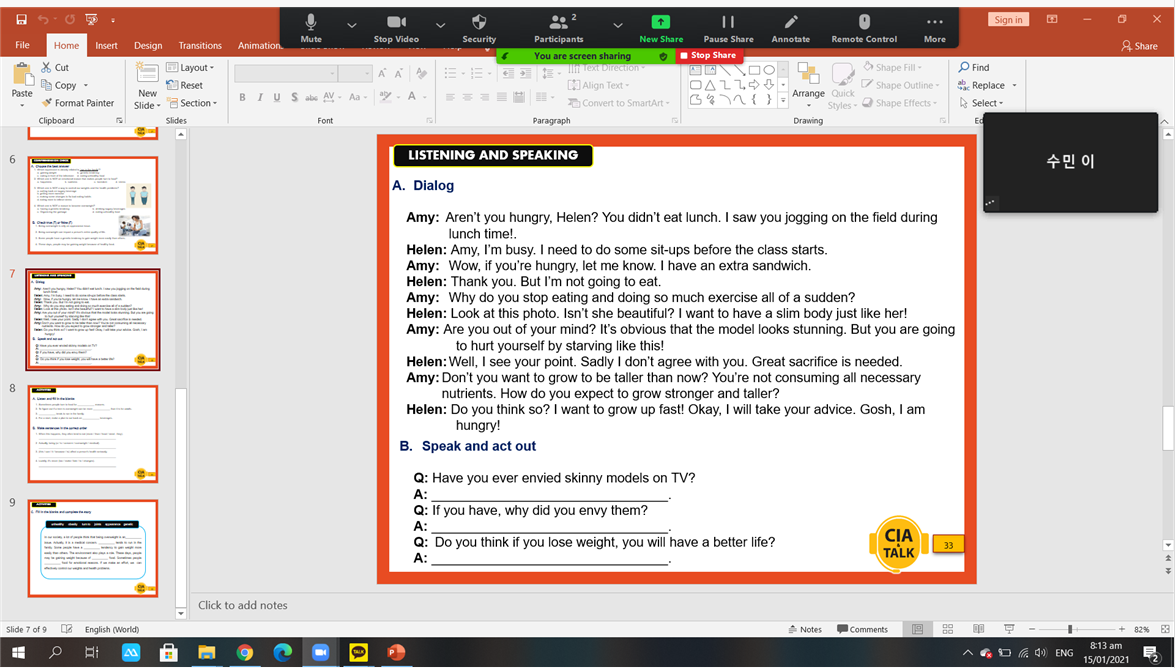Toggle Strikethrough formatting
This screenshot has width=1175, height=668.
[x=311, y=97]
